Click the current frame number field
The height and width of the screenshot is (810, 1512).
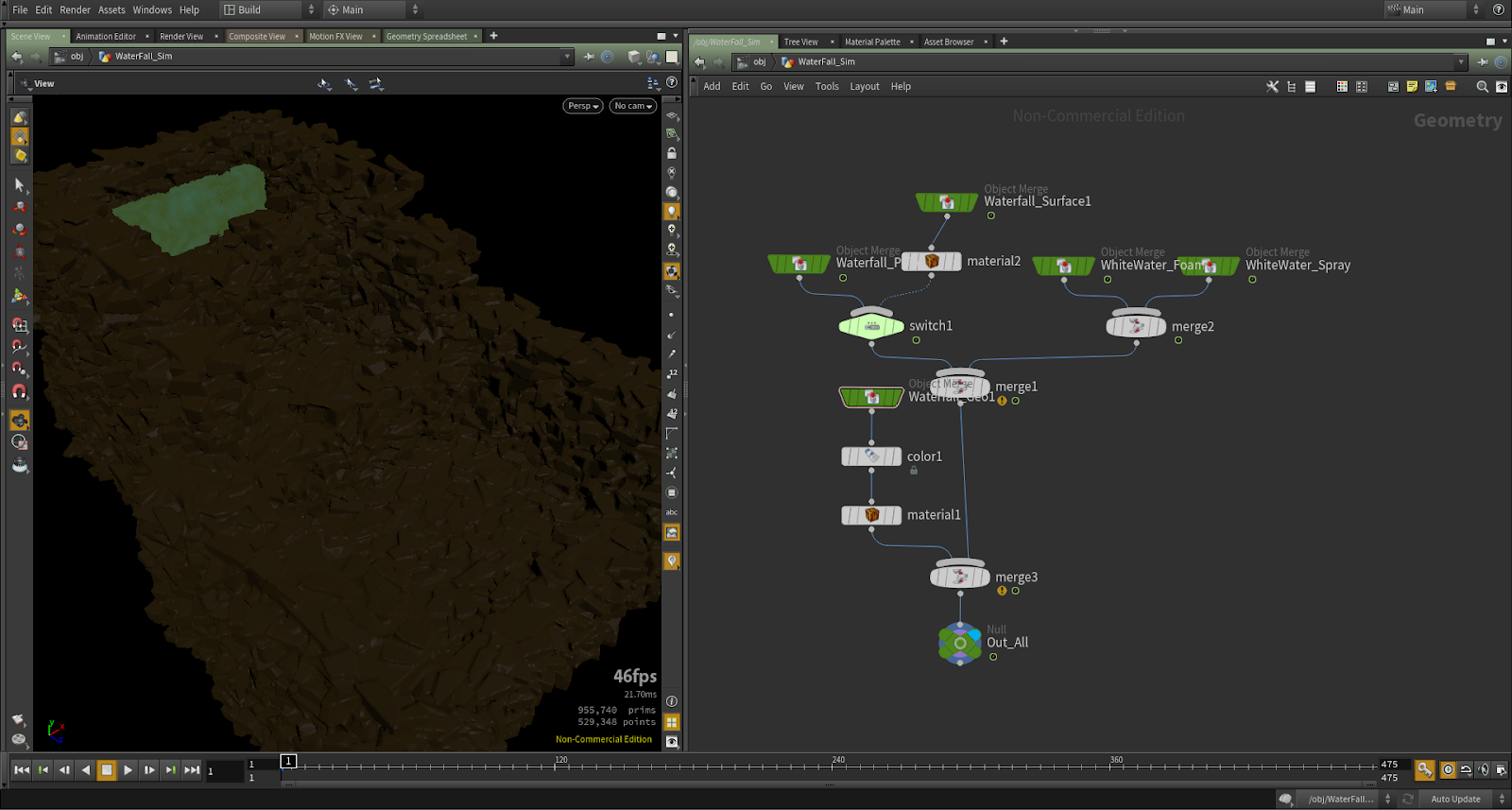click(225, 771)
